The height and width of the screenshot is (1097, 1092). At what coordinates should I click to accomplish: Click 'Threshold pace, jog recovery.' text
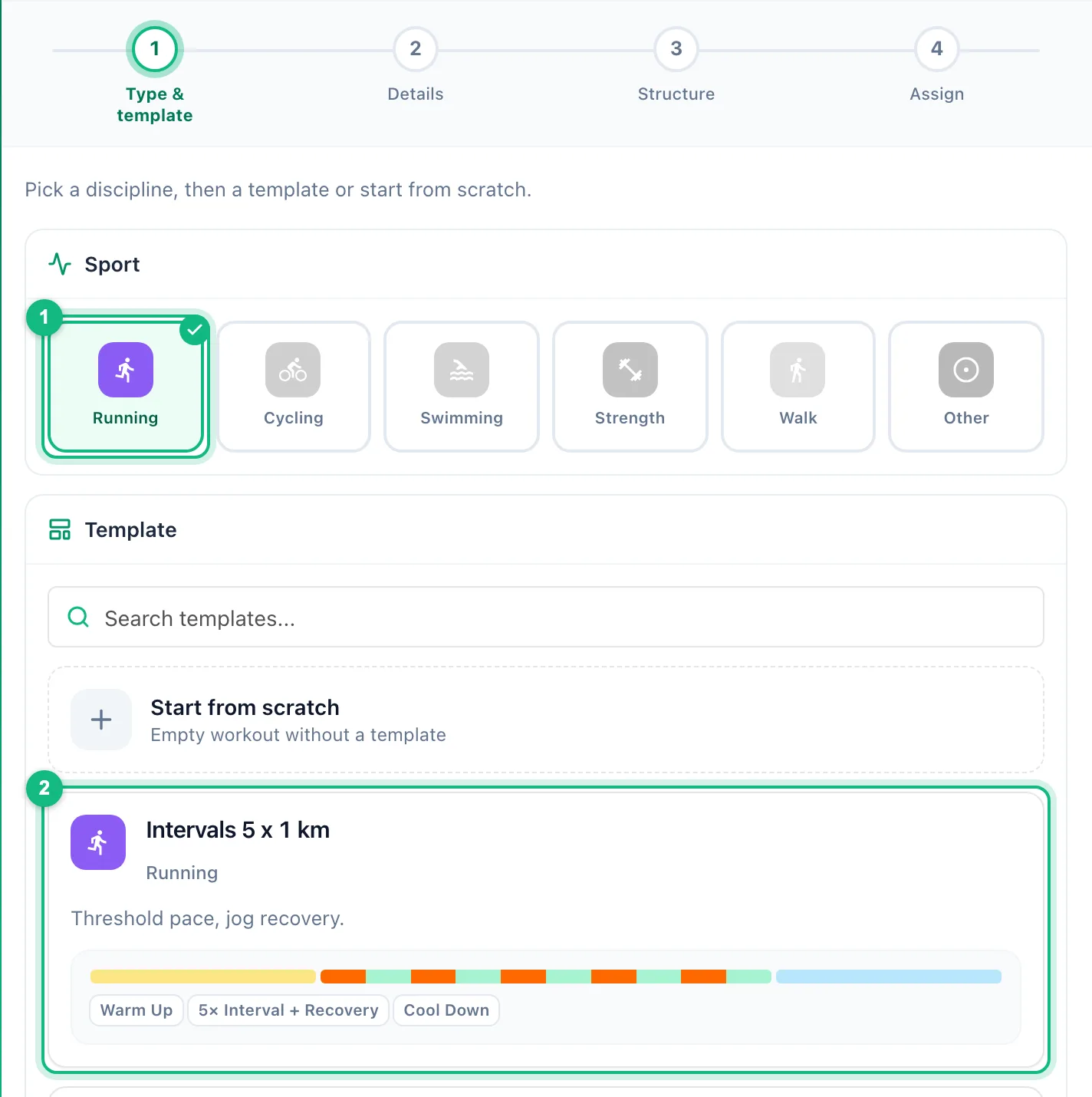coord(208,918)
